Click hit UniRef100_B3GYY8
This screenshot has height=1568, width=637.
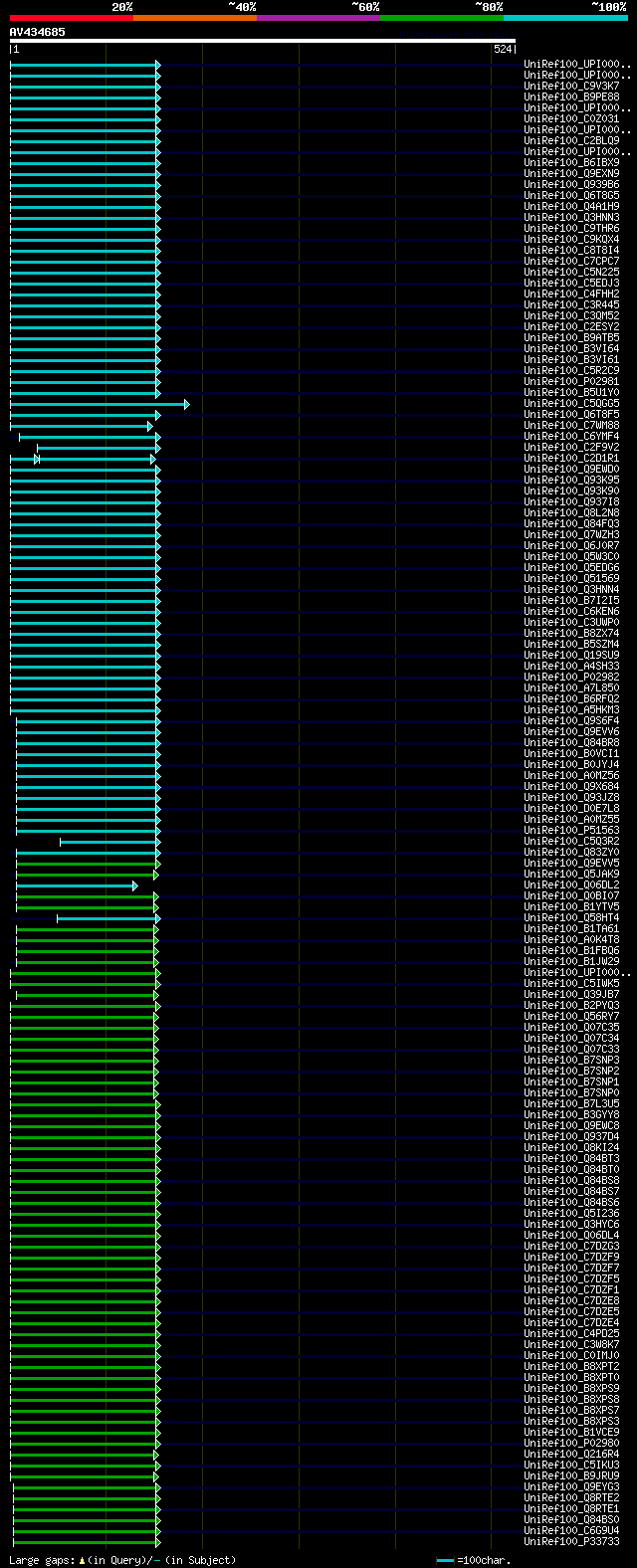[572, 1115]
